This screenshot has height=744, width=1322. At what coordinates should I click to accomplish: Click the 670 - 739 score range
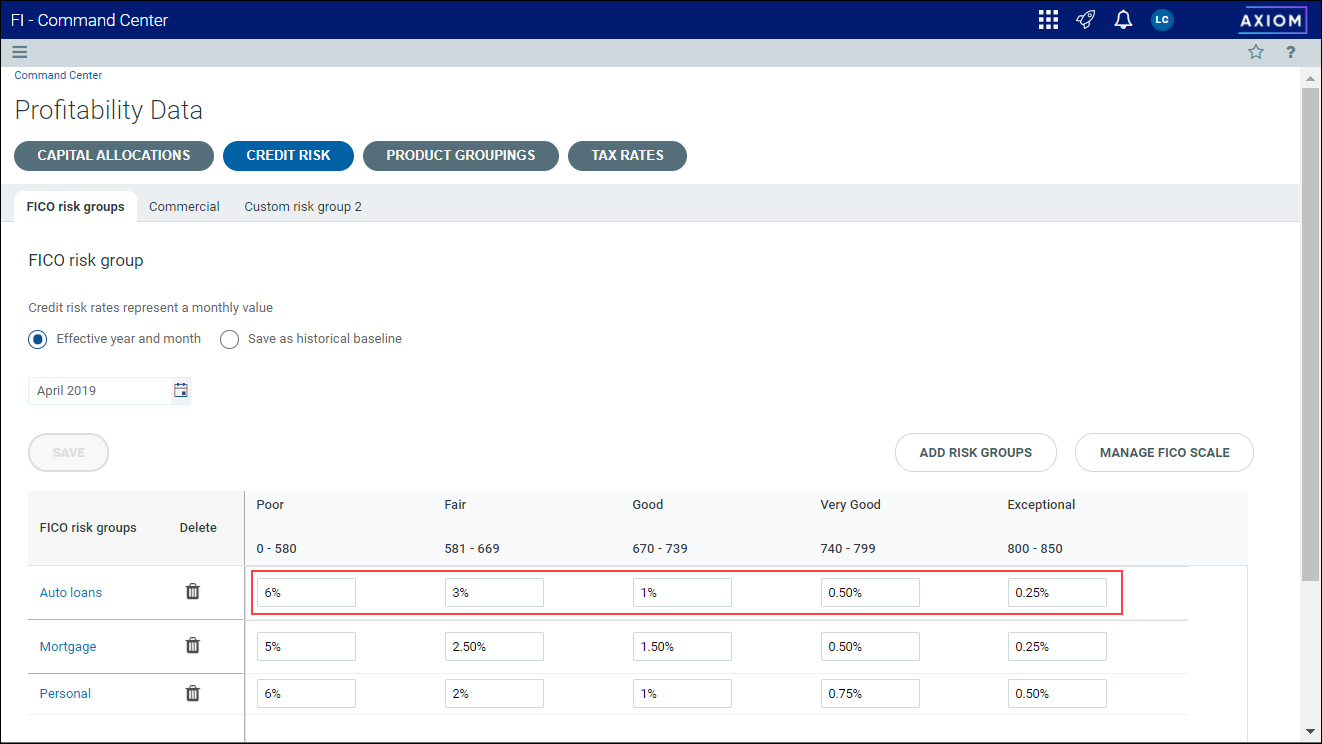coord(660,549)
